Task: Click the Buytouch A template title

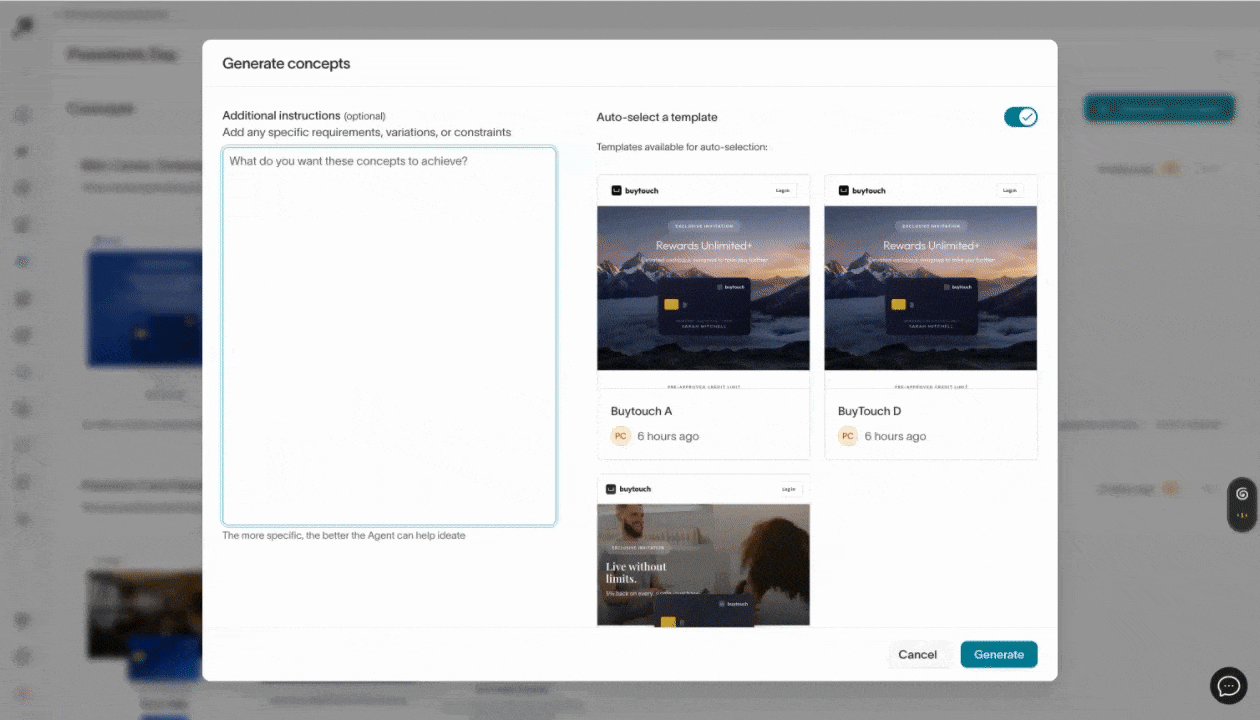Action: 641,411
